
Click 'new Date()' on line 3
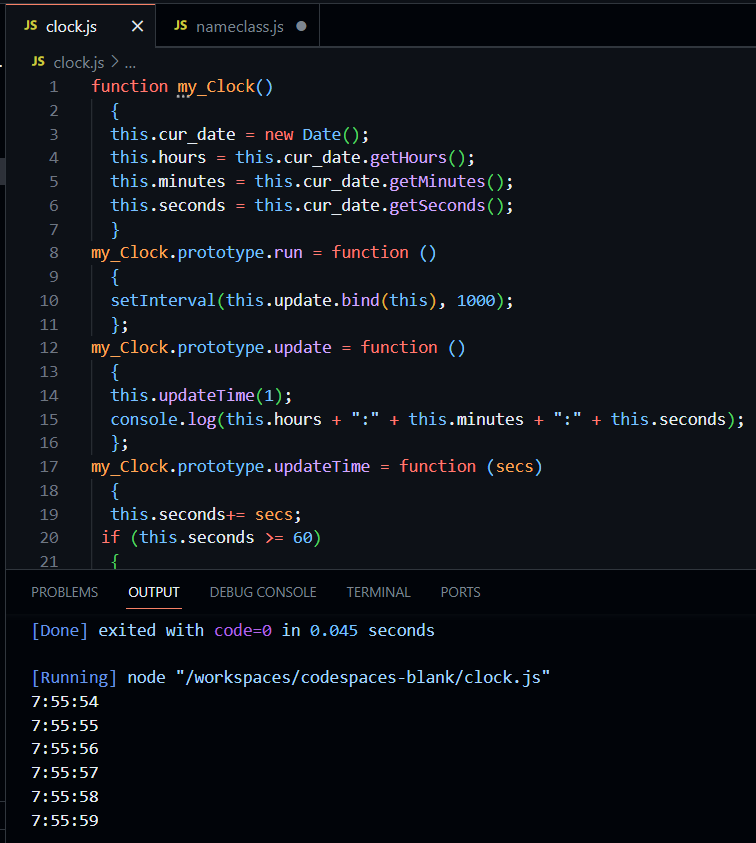[x=312, y=134]
